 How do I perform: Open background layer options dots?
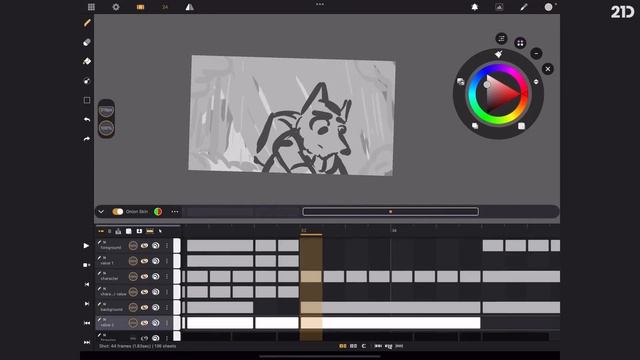point(167,307)
